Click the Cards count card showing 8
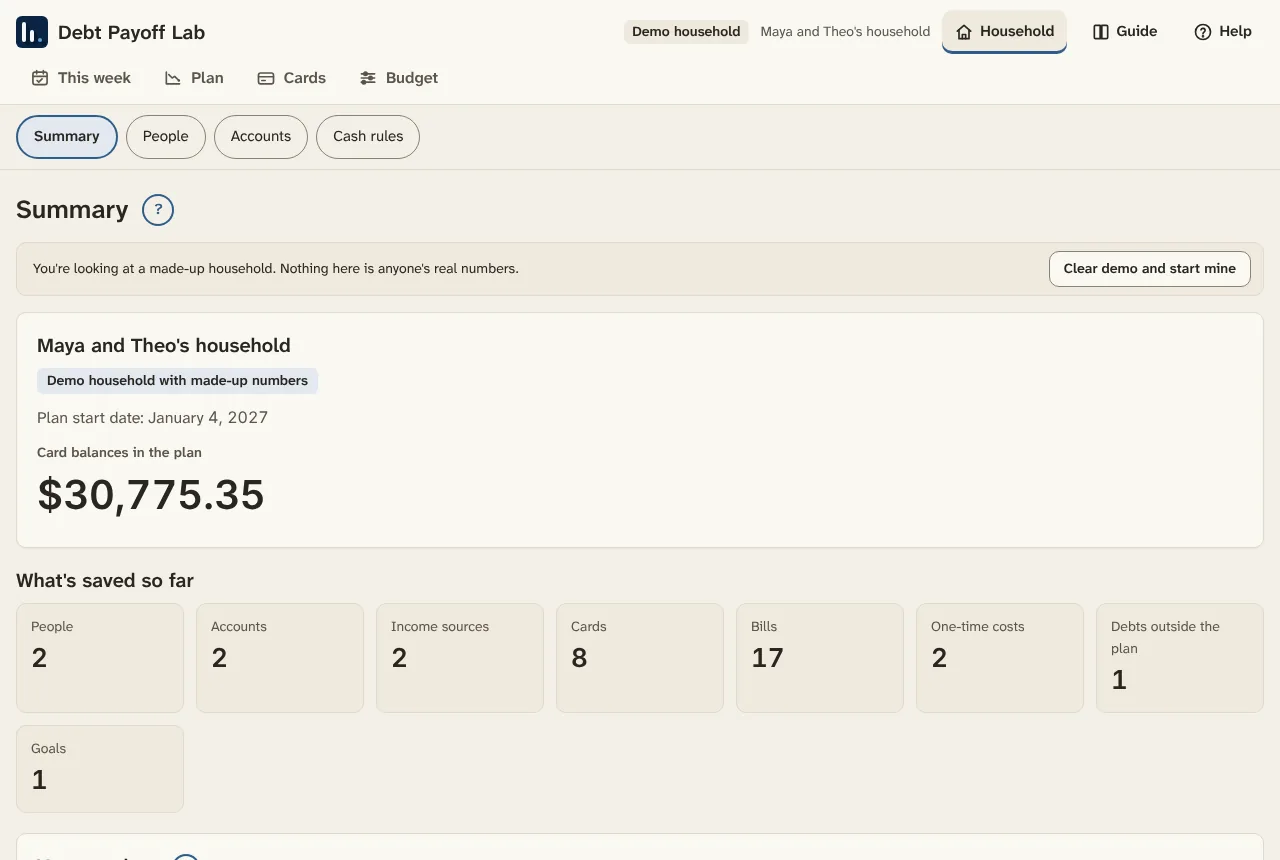The width and height of the screenshot is (1280, 860). pos(640,658)
